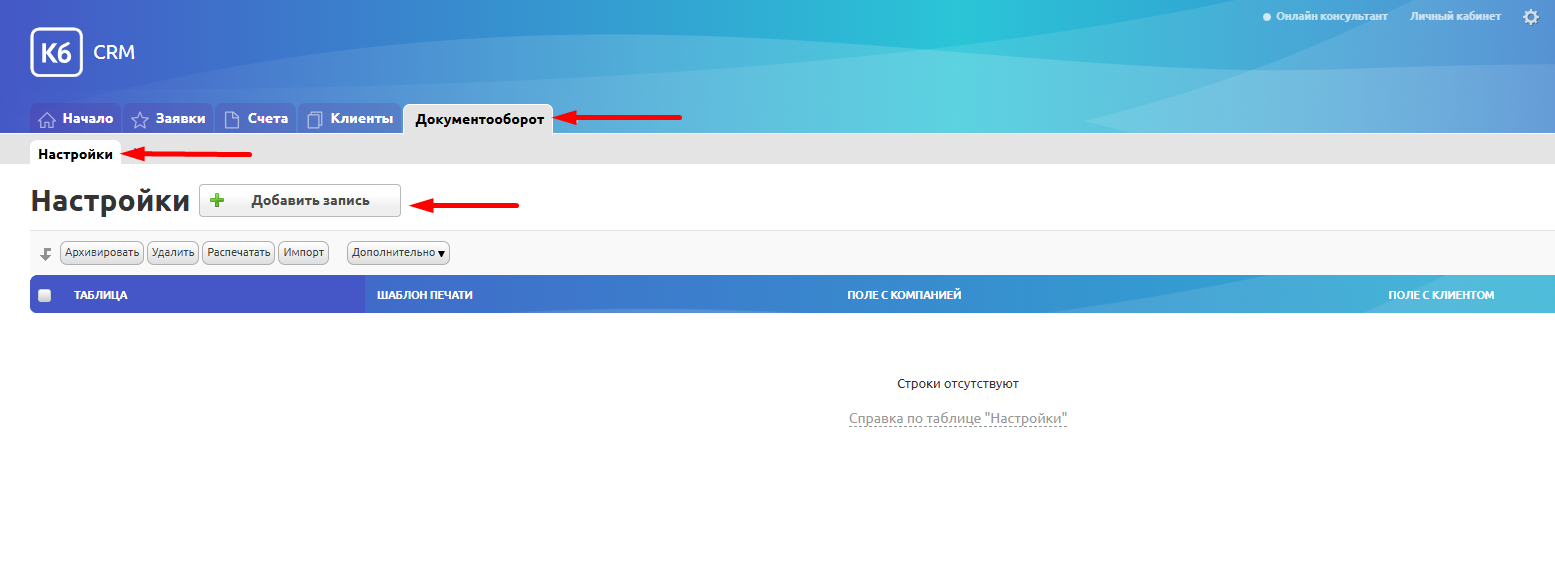Open settings gear icon in header
The image size is (1555, 579).
click(1530, 17)
